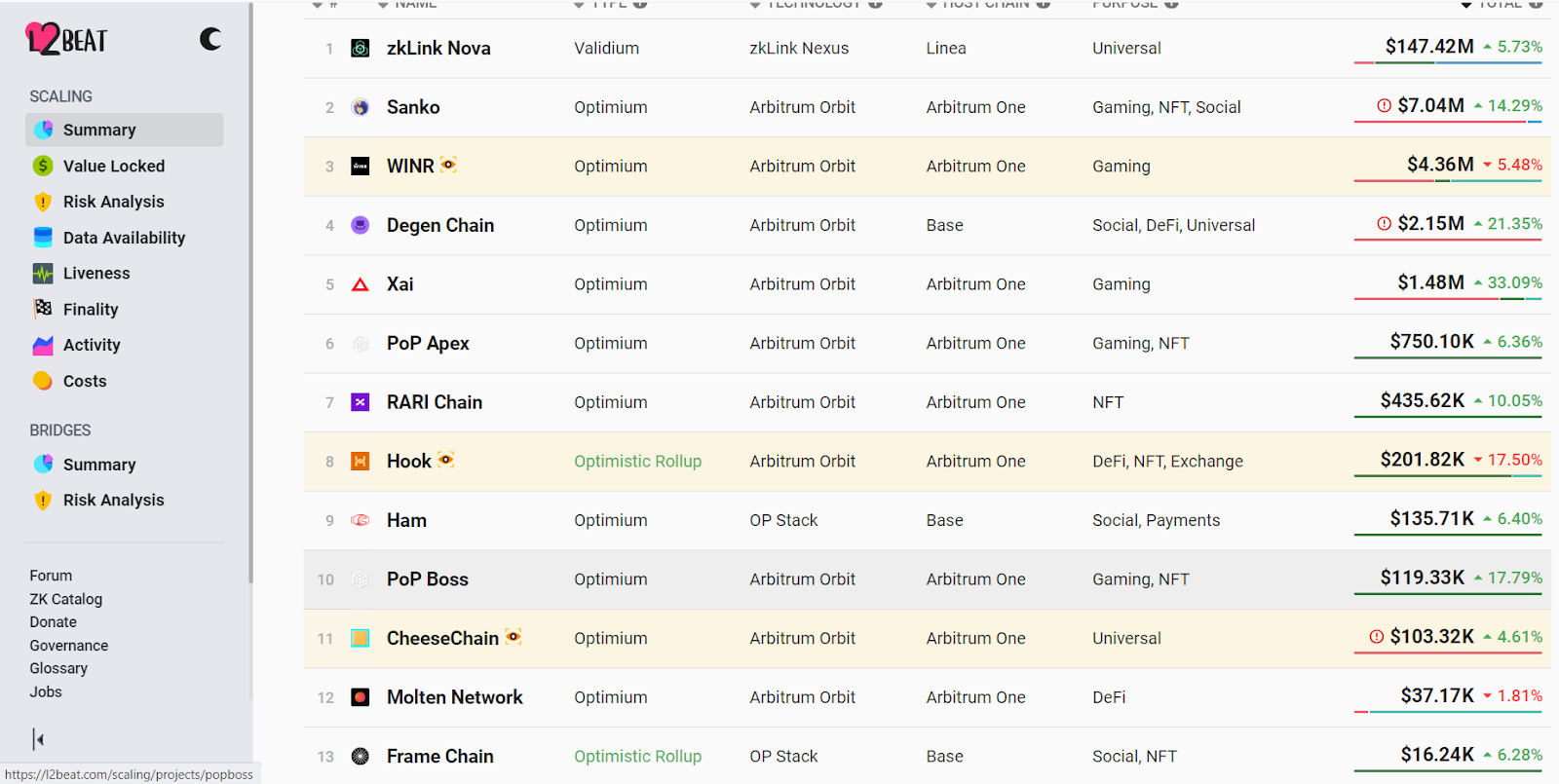
Task: Click the zkLink Nova TVL breakdown bar
Action: click(x=1448, y=63)
